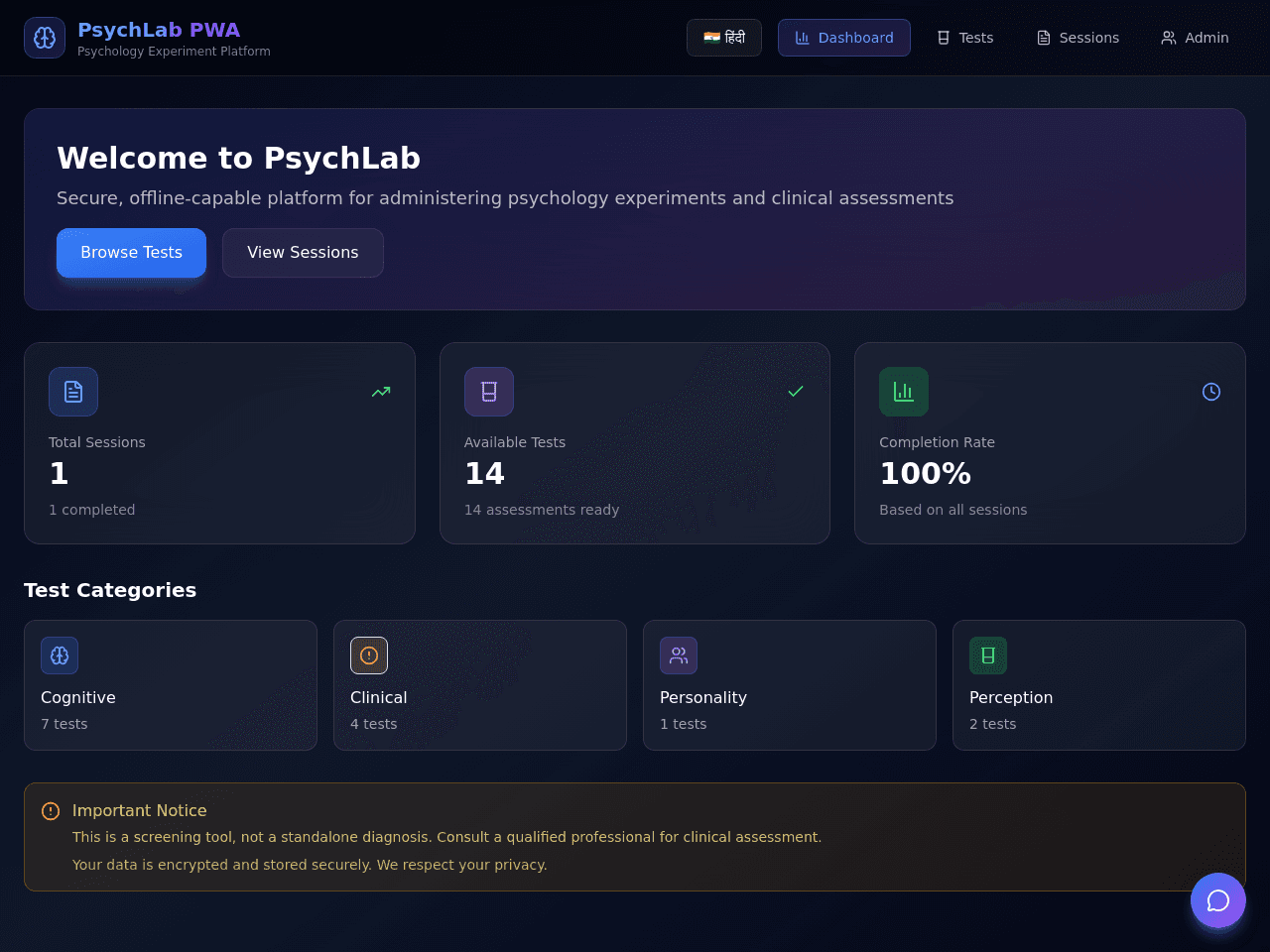1270x952 pixels.
Task: Click the Important Notice warning icon
Action: [x=51, y=811]
